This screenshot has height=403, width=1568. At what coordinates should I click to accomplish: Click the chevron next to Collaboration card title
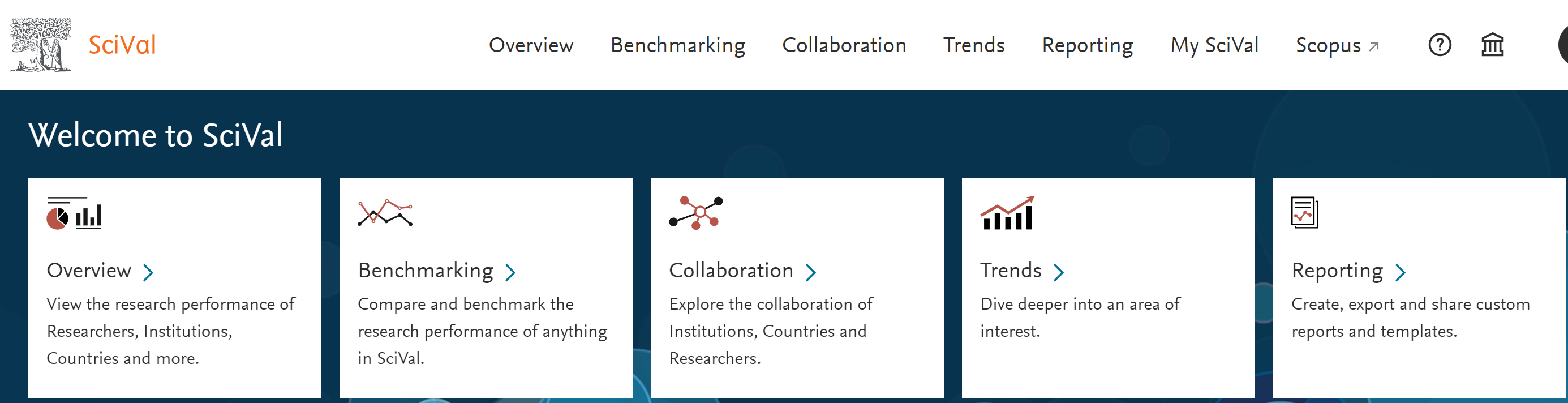click(810, 272)
